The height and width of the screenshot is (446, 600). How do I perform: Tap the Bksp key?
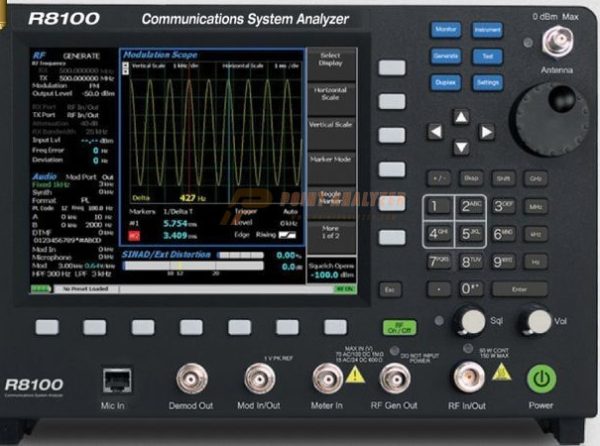pos(471,178)
